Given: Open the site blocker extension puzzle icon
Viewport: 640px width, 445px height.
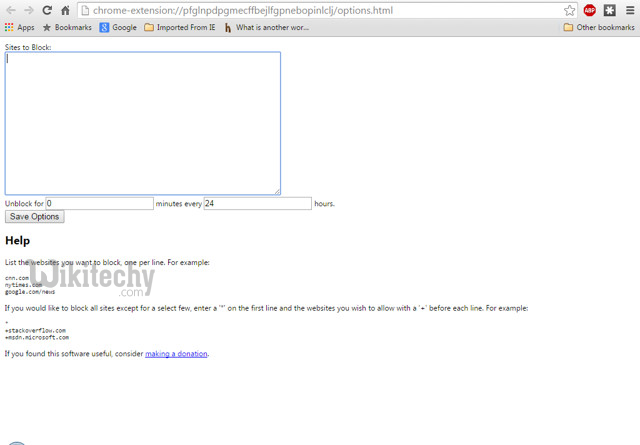Looking at the screenshot, I should [610, 11].
